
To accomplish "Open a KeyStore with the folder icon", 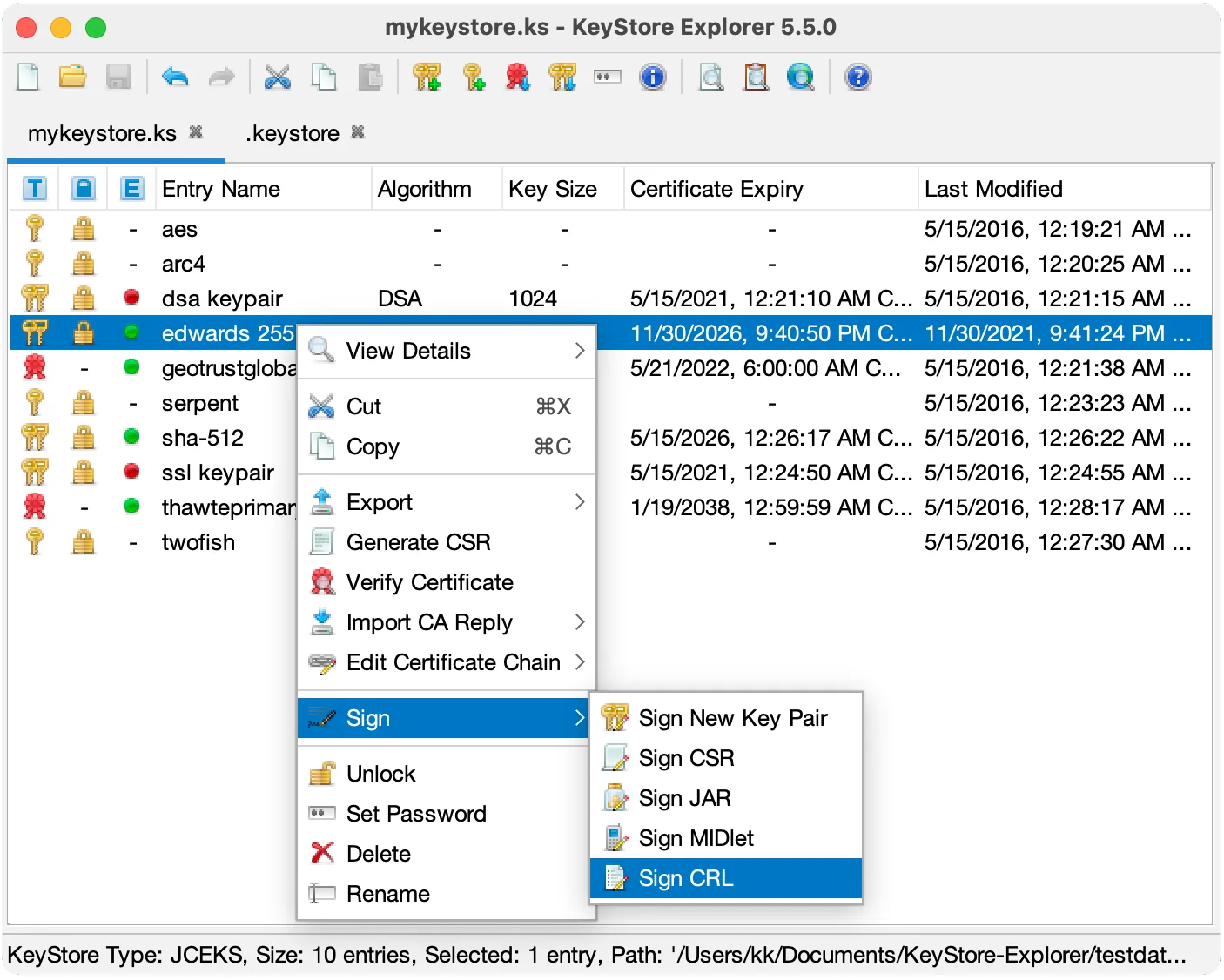I will (73, 77).
